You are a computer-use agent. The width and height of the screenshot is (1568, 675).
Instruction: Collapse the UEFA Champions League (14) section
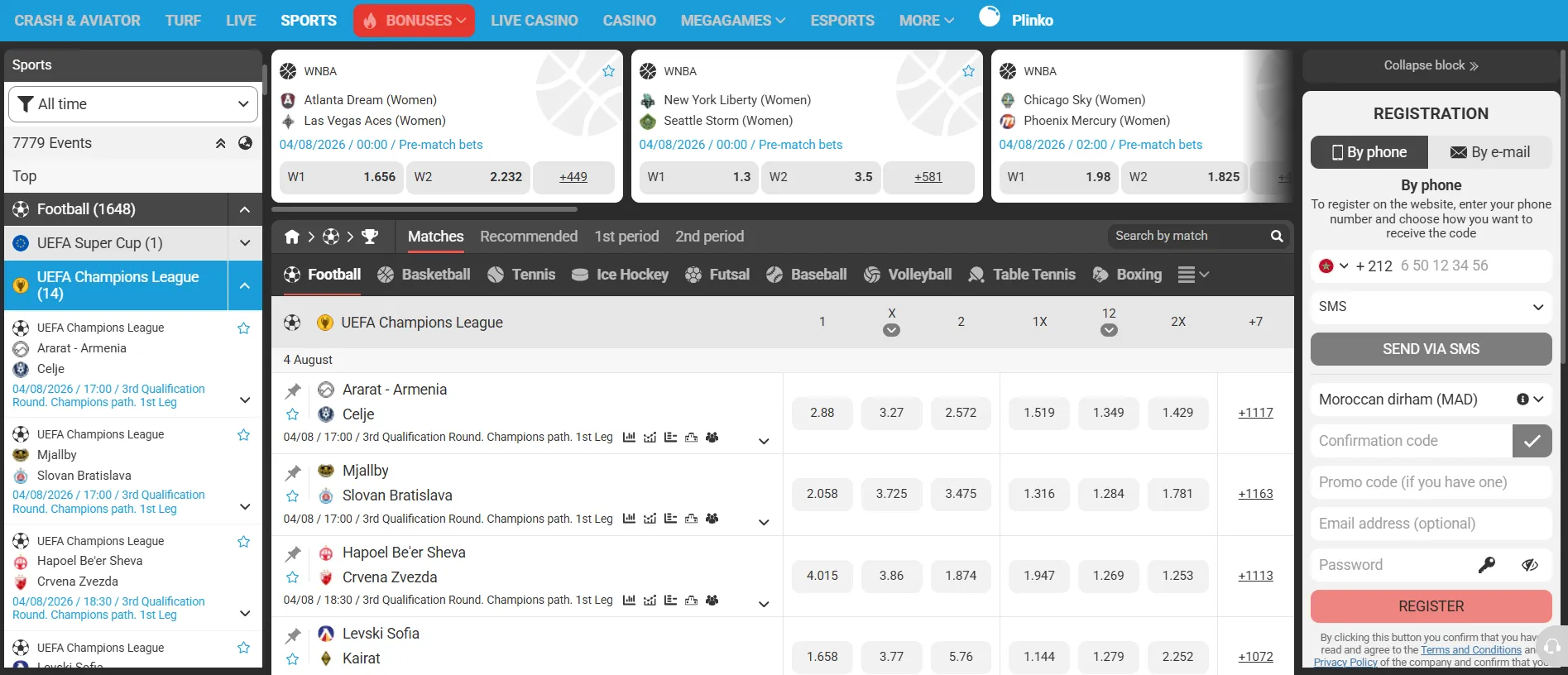click(245, 285)
